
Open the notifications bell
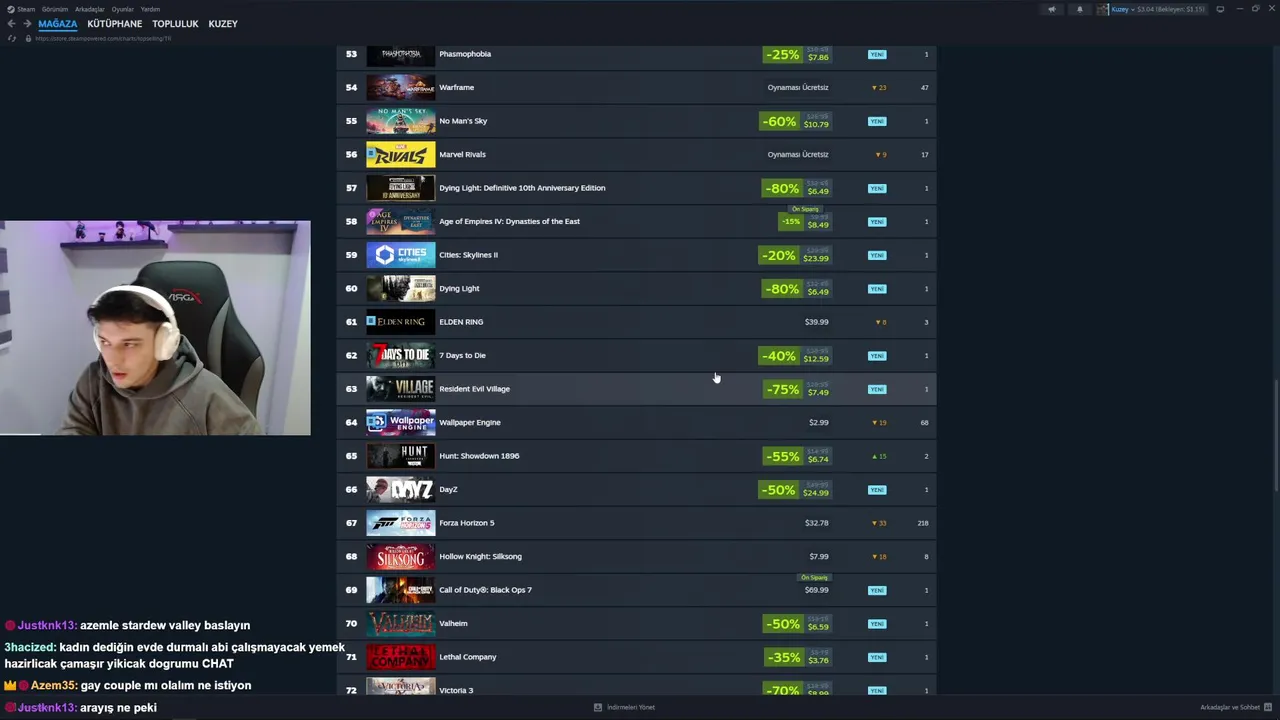tap(1079, 9)
